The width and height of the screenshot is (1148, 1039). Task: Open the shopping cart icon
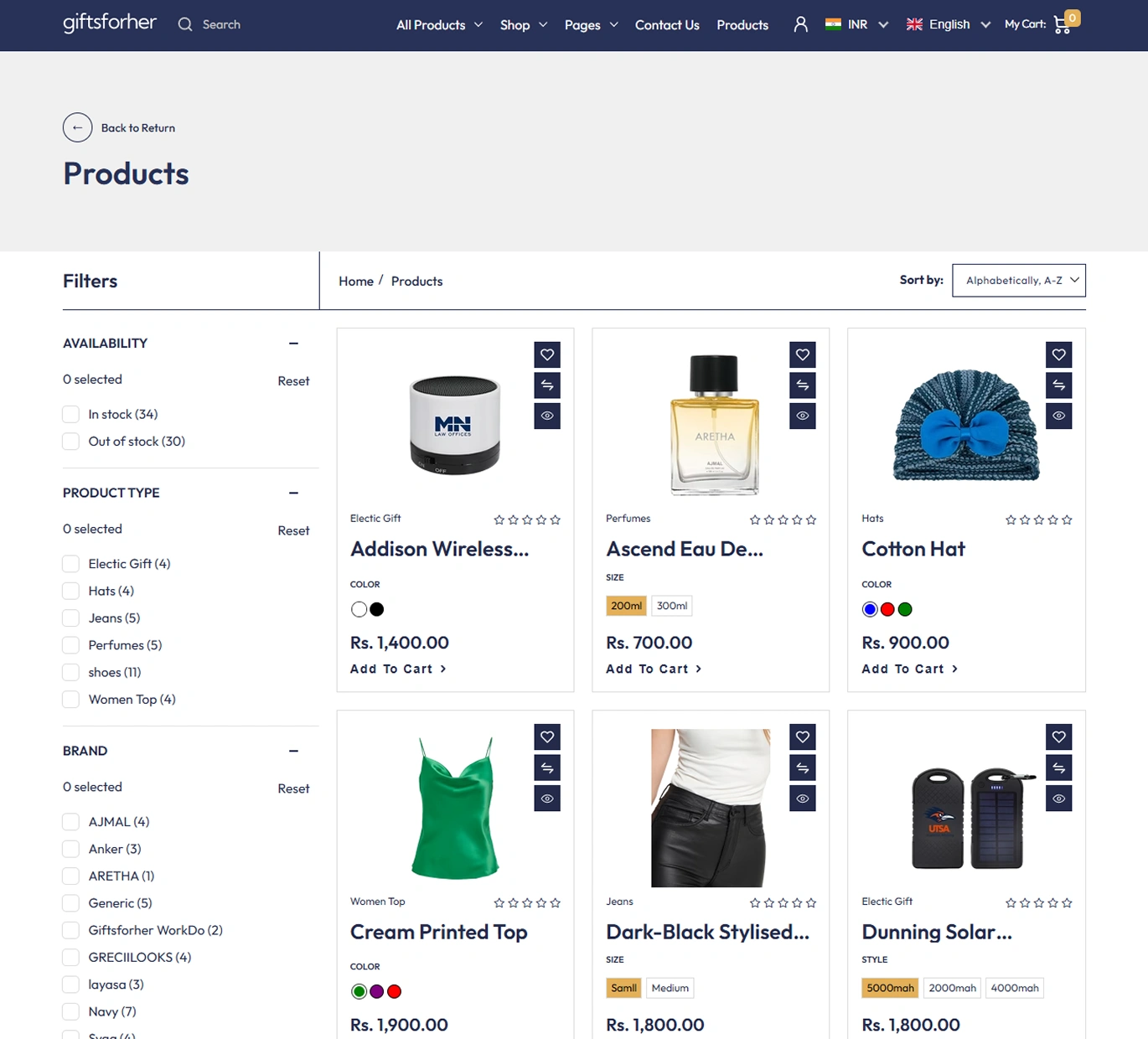tap(1063, 24)
